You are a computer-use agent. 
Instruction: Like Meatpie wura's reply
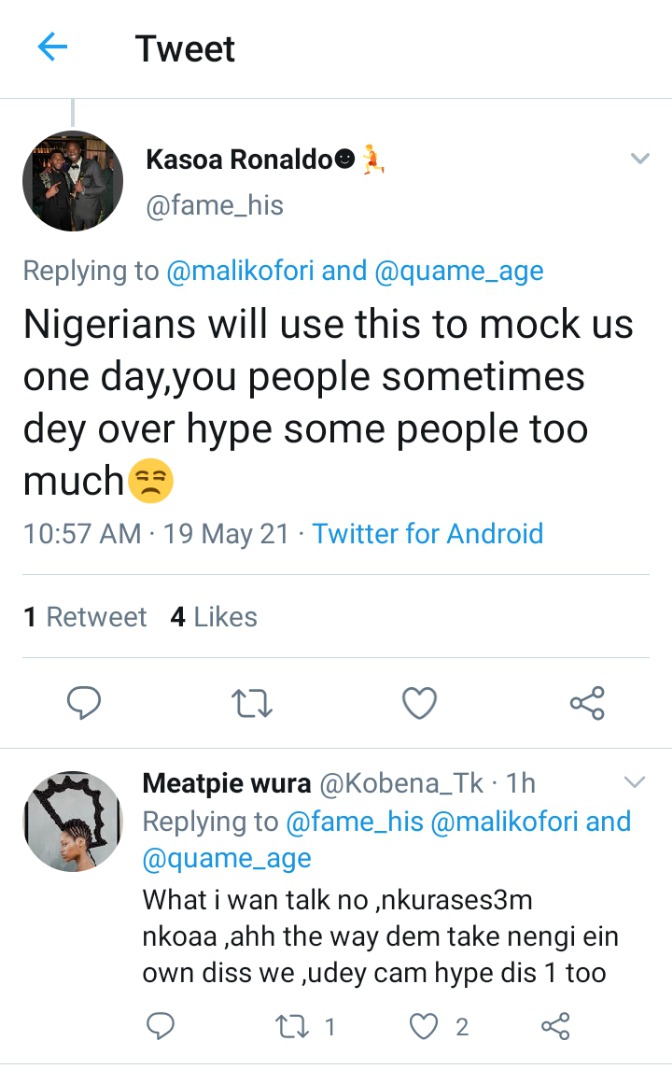tap(423, 1026)
